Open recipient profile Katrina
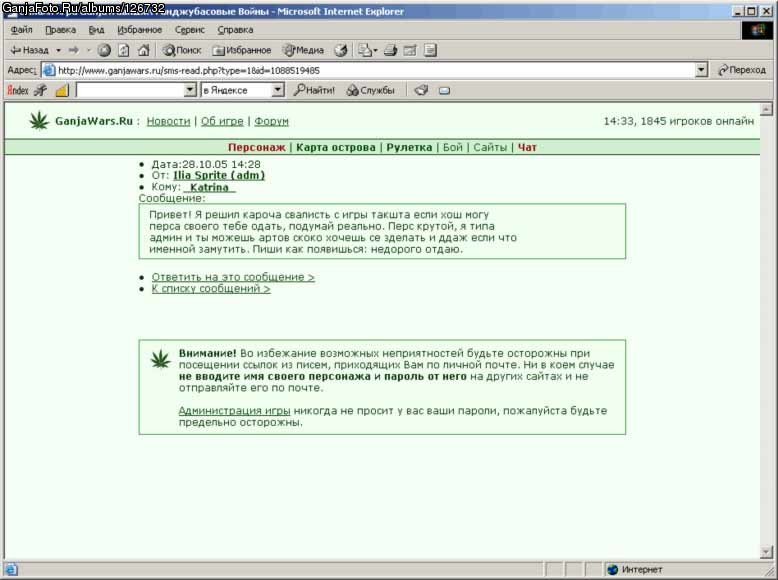The height and width of the screenshot is (580, 778). (x=209, y=187)
